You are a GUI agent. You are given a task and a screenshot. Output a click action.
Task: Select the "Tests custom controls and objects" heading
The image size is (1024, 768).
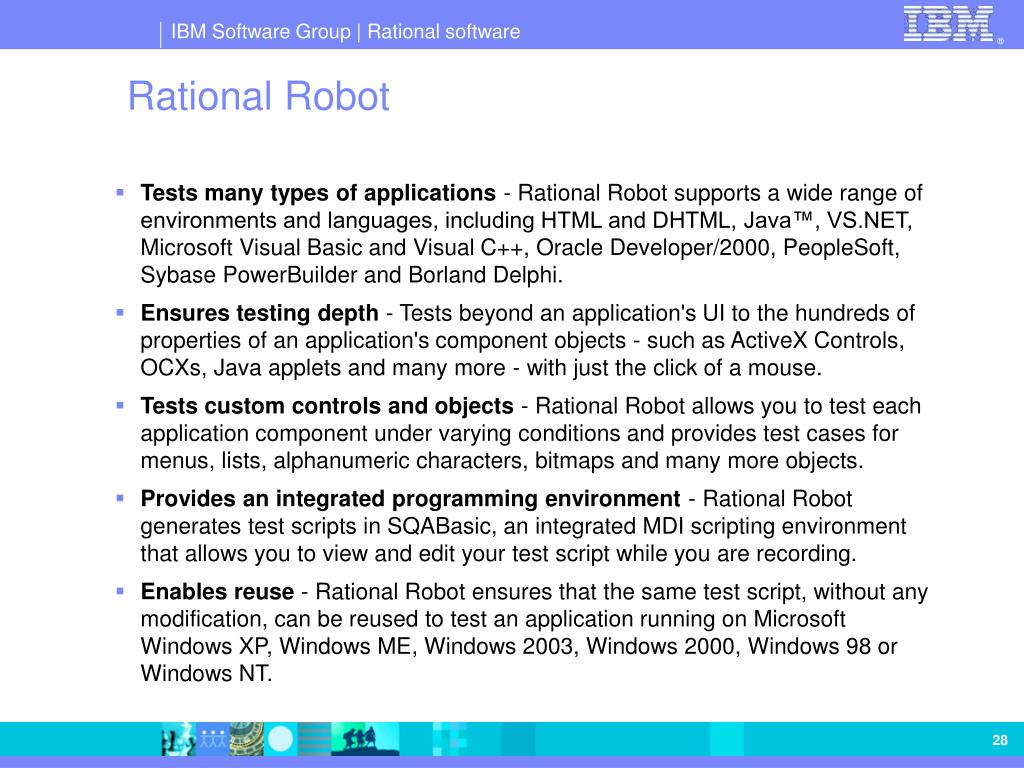coord(327,406)
